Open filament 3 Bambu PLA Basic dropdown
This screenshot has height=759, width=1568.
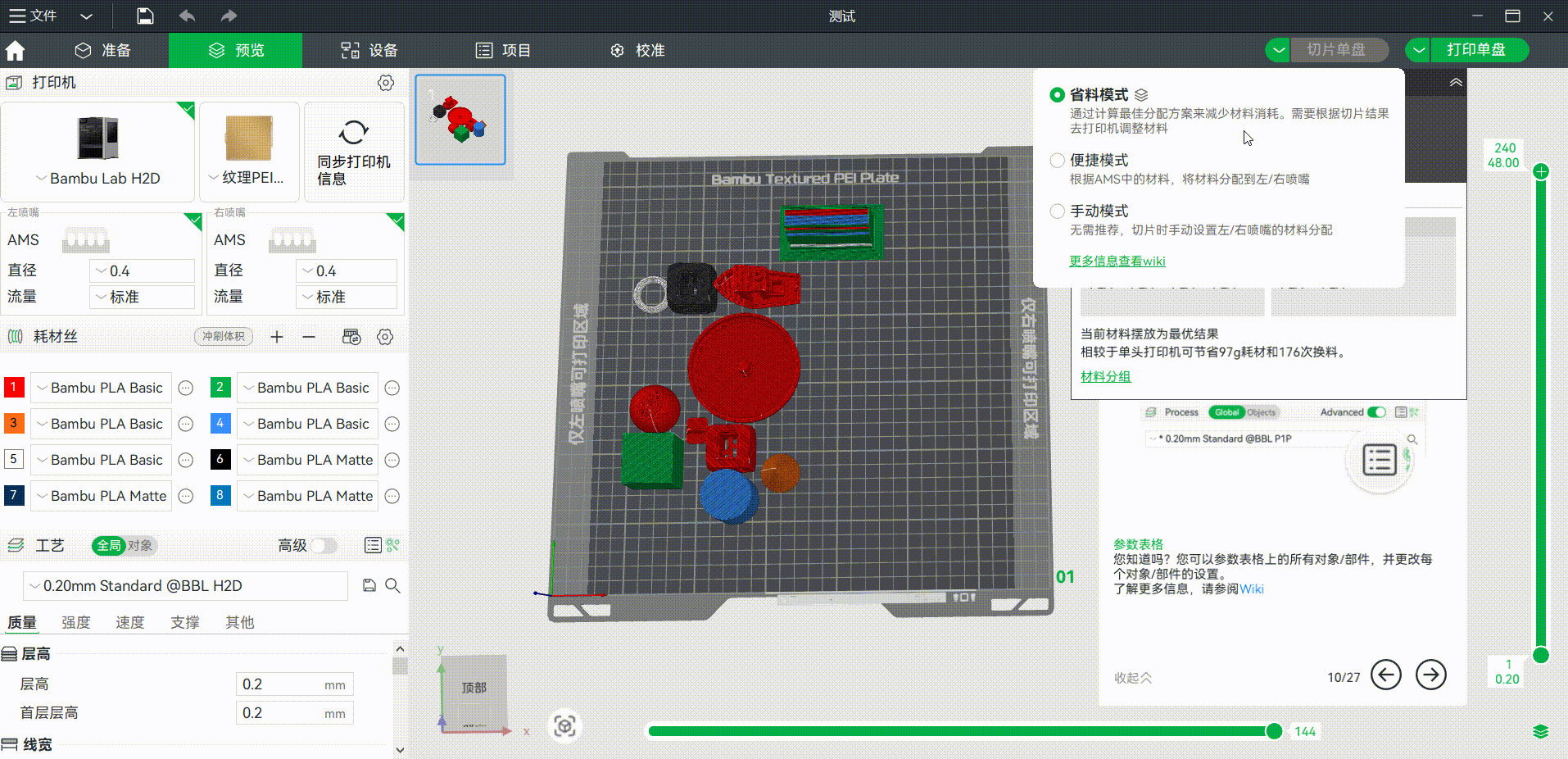(101, 424)
